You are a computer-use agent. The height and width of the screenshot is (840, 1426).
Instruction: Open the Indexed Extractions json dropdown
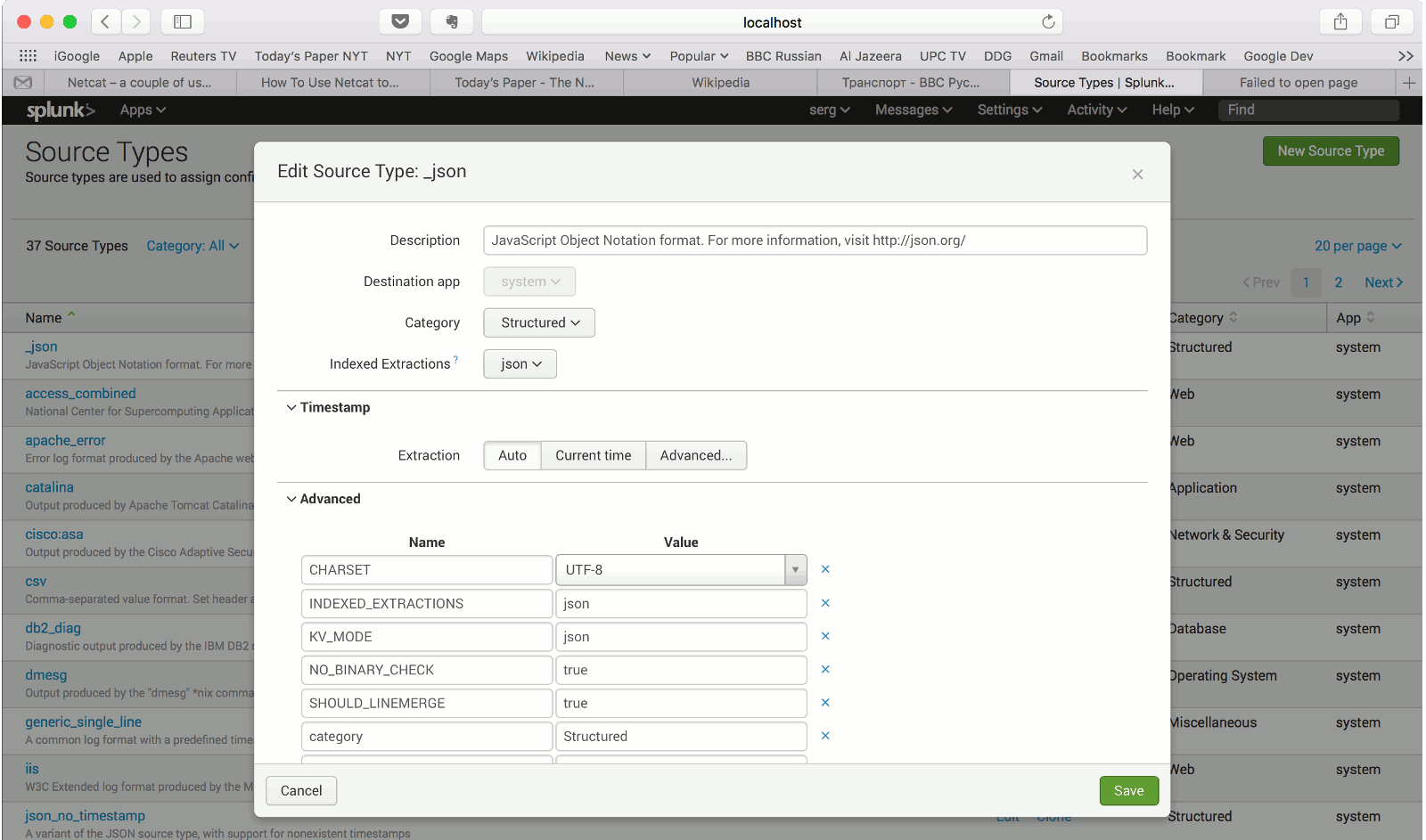(520, 363)
